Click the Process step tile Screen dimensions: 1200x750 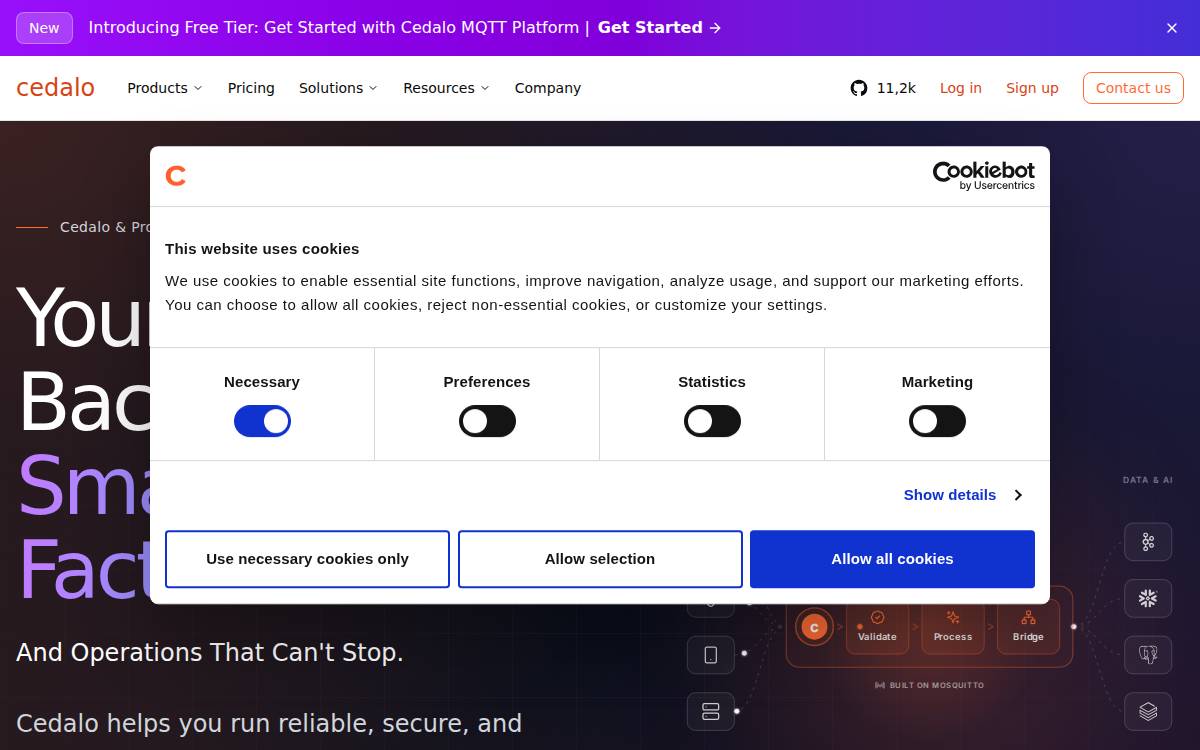point(953,628)
